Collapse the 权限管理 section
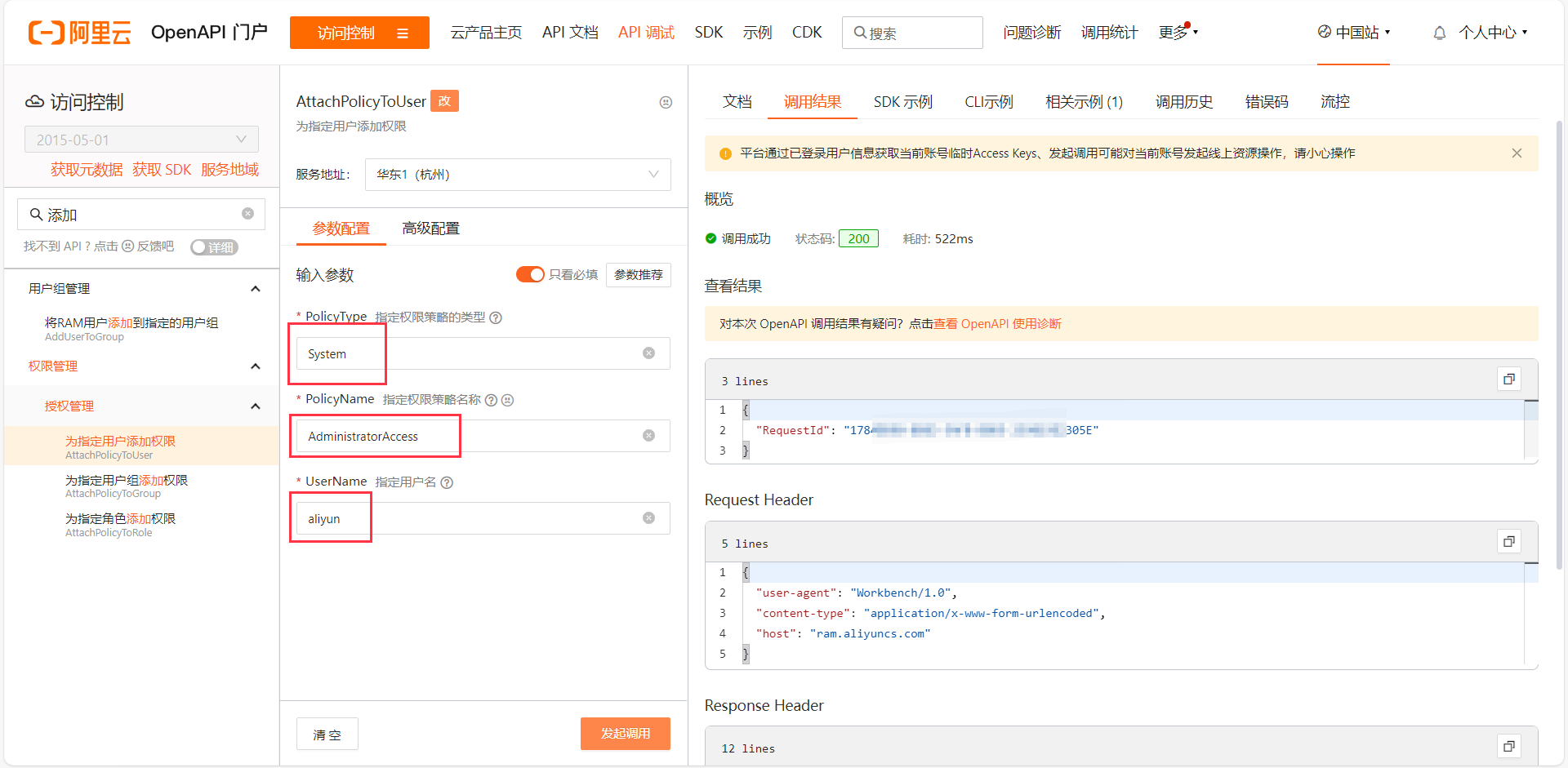 click(x=255, y=366)
